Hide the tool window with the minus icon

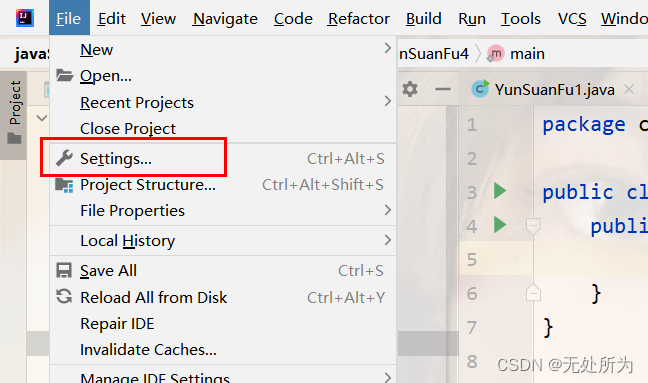pyautogui.click(x=443, y=89)
